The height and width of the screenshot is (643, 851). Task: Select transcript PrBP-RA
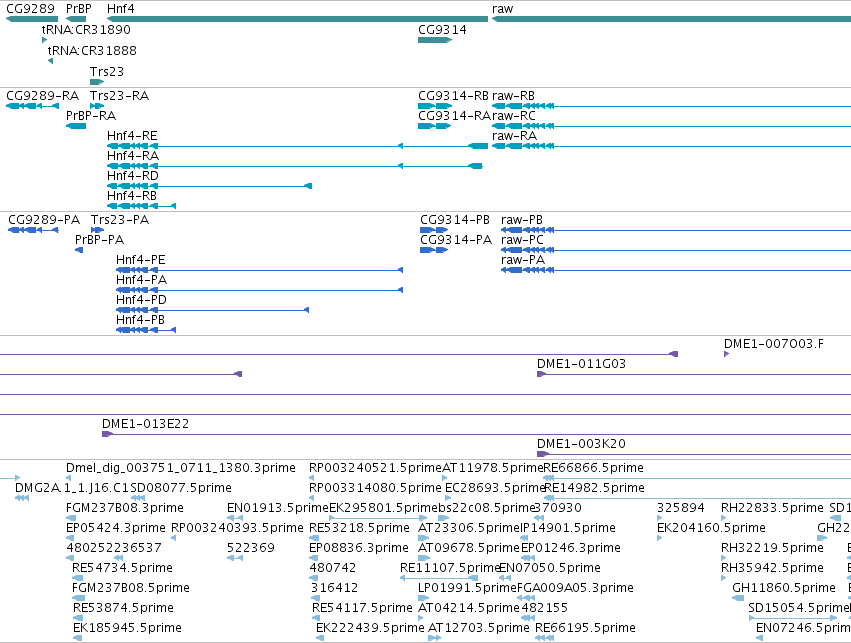76,126
